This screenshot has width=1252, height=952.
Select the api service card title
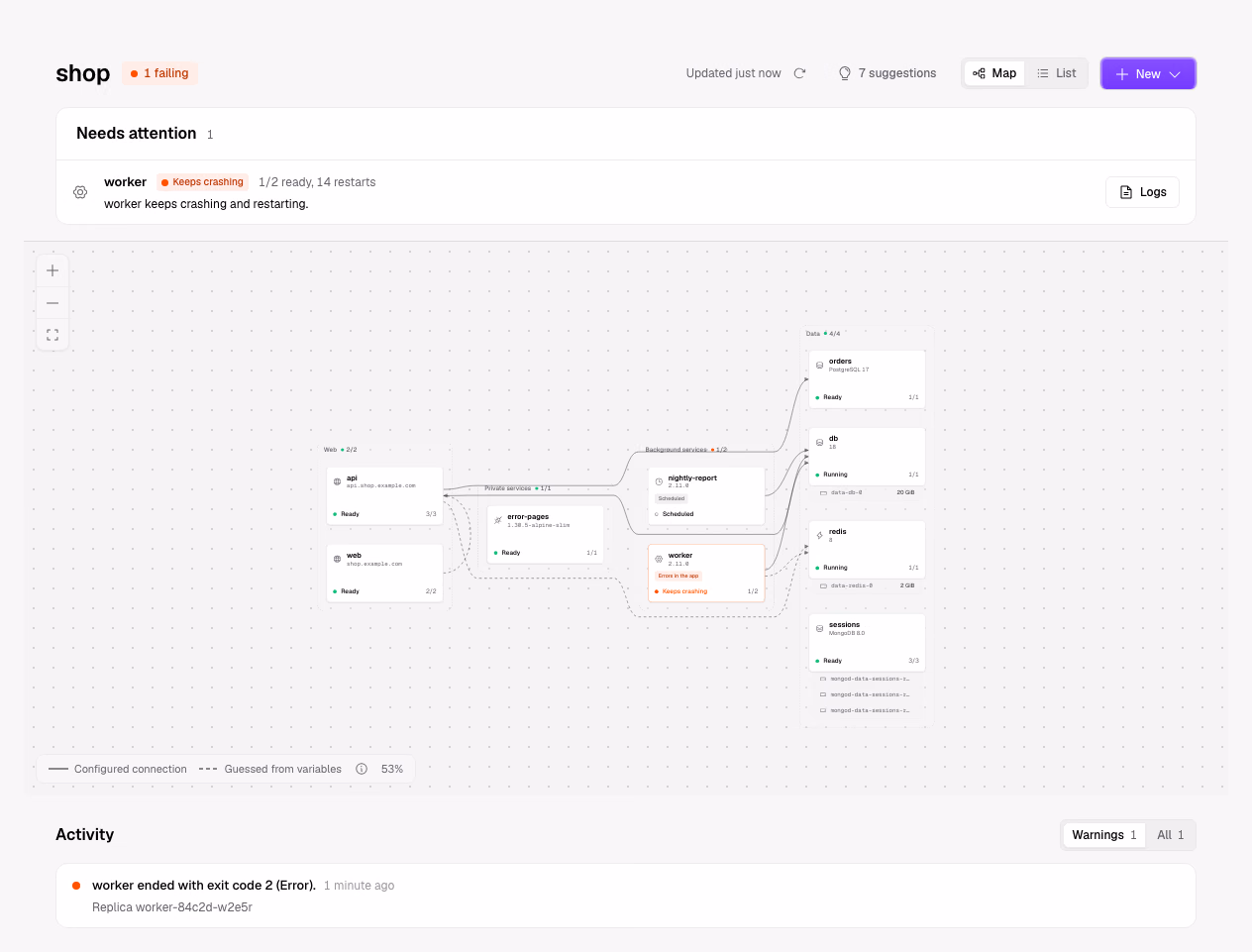352,477
